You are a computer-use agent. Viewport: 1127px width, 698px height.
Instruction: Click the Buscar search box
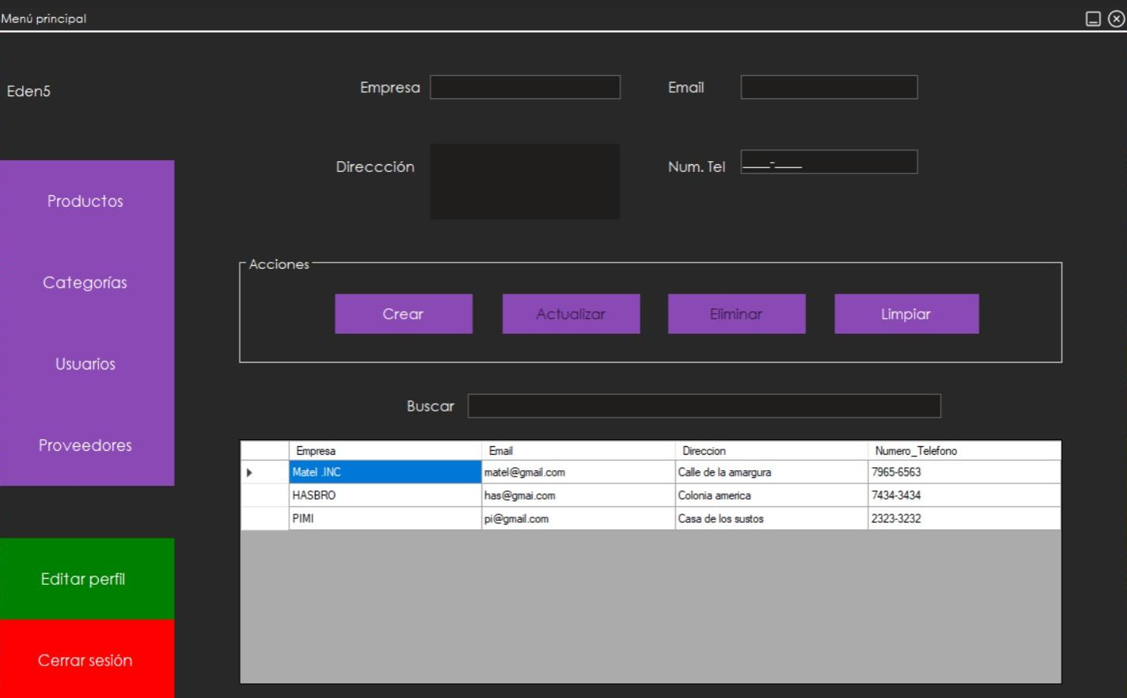[704, 406]
